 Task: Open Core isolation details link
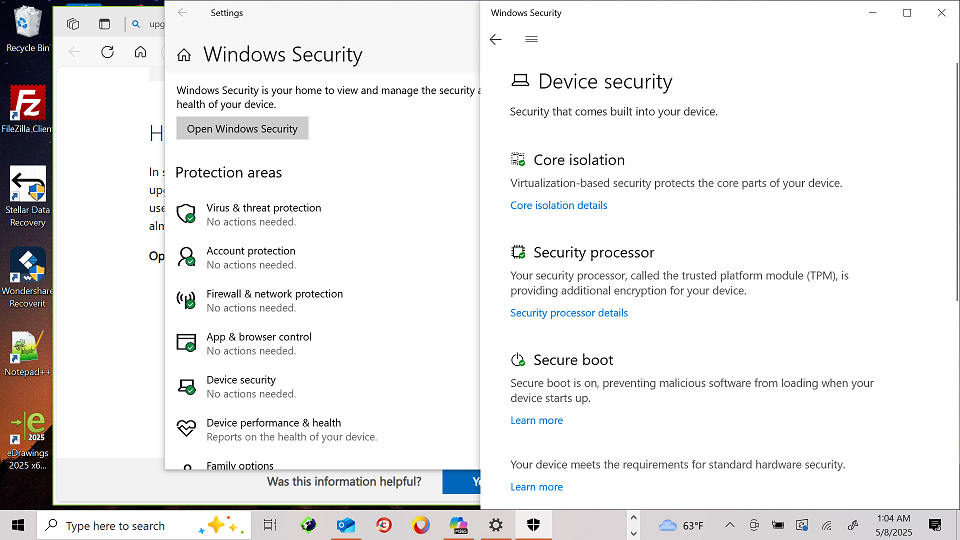pyautogui.click(x=558, y=206)
